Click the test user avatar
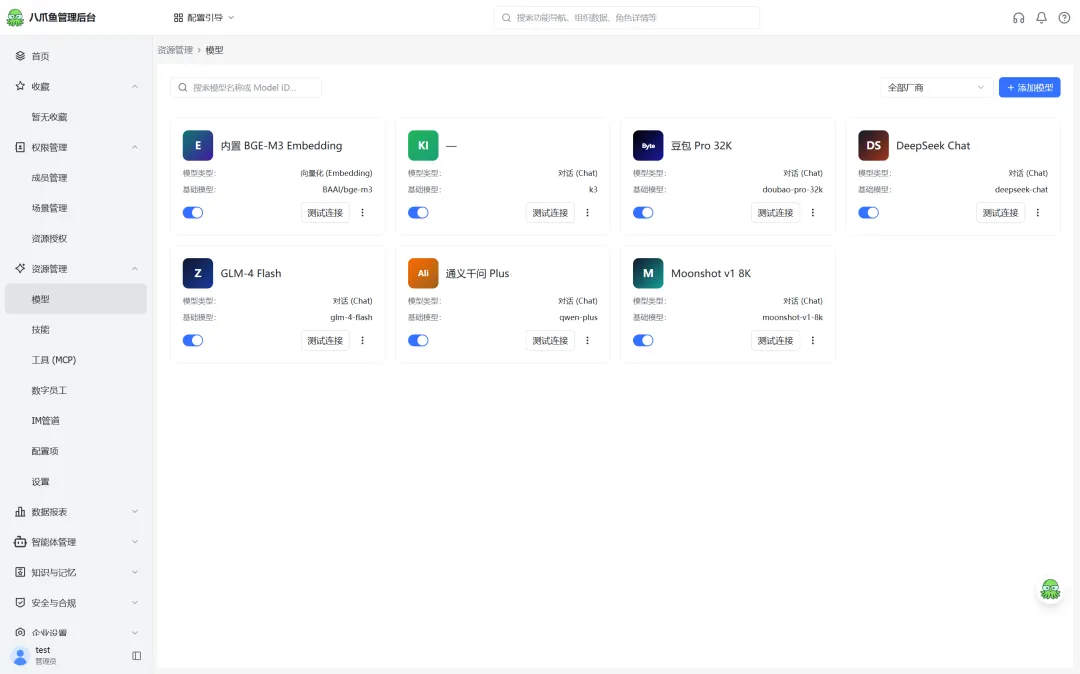The width and height of the screenshot is (1080, 674). pos(21,655)
